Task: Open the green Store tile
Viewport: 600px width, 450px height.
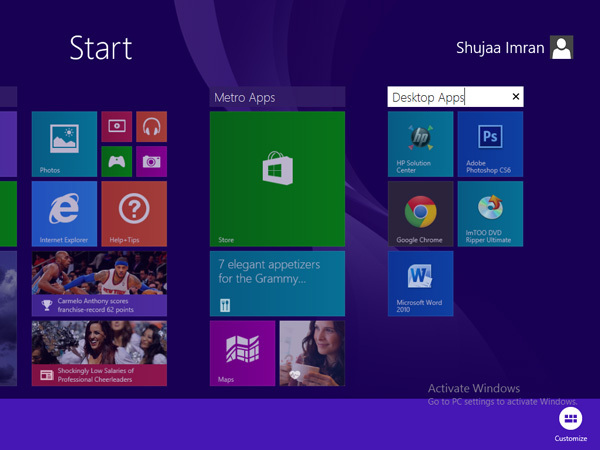Action: 277,178
